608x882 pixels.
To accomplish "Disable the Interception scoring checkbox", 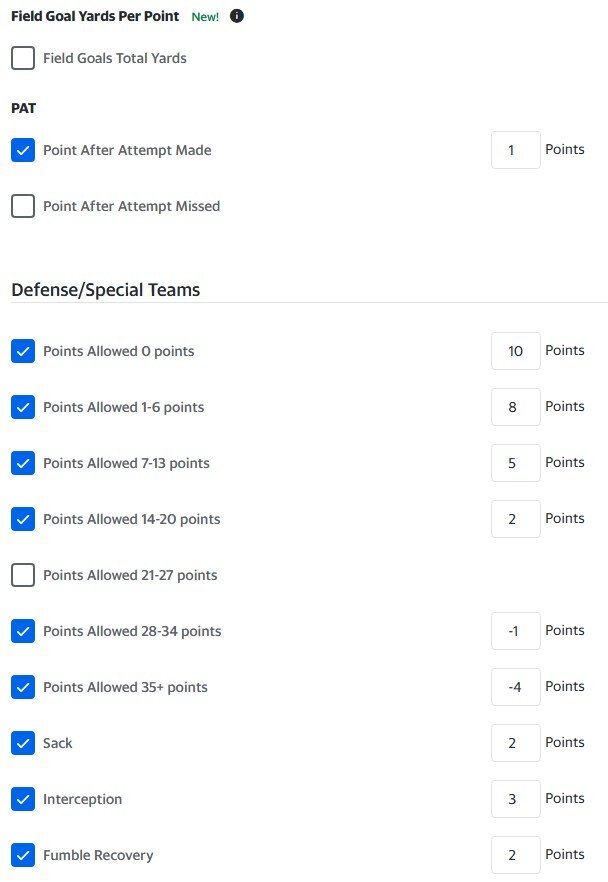I will (x=23, y=799).
